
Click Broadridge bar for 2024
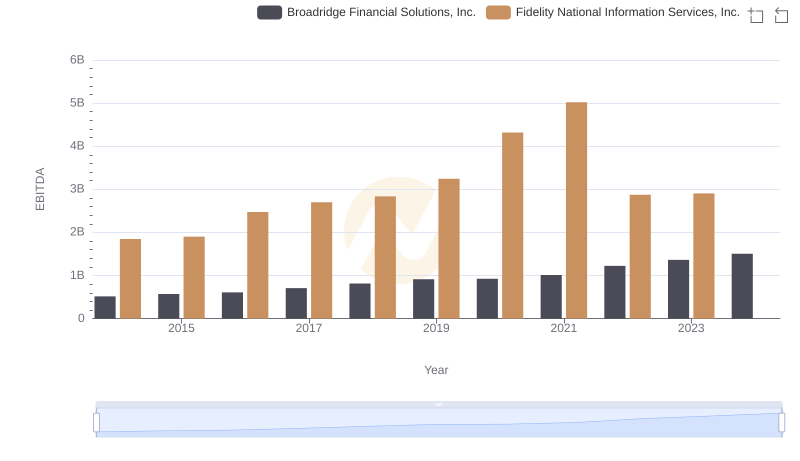coord(742,286)
